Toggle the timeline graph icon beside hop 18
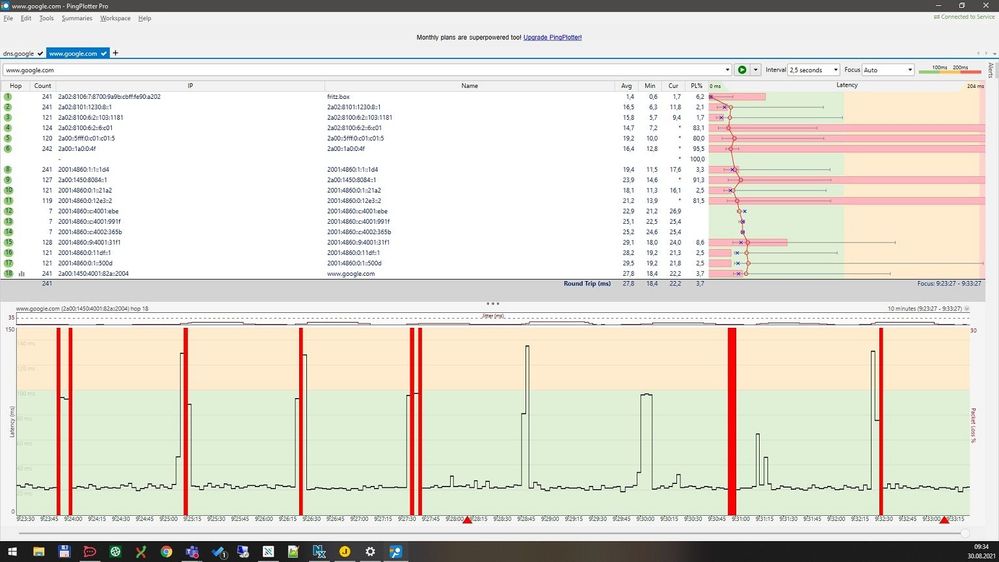Image resolution: width=999 pixels, height=562 pixels. [22, 273]
